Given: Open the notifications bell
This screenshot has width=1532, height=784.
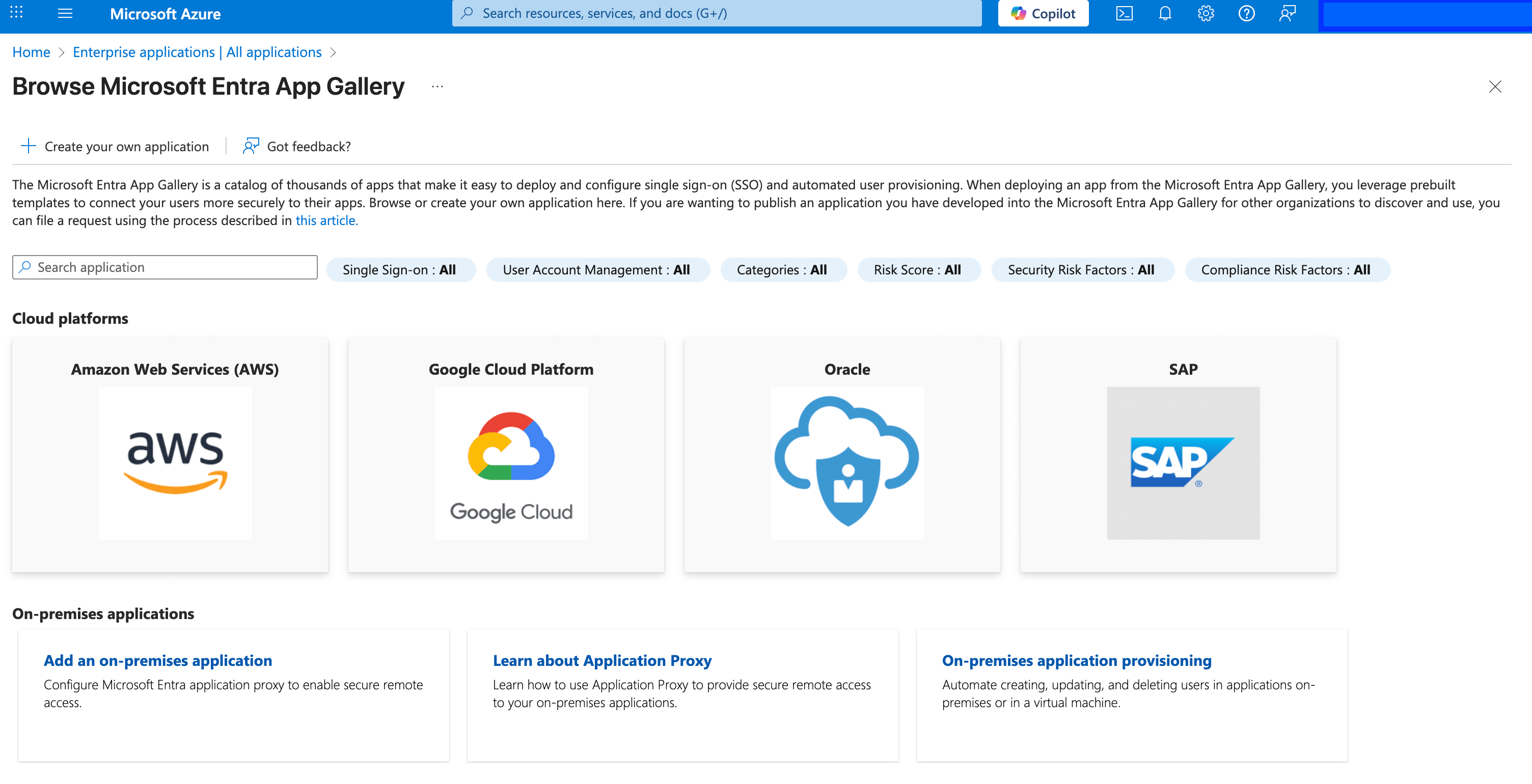Looking at the screenshot, I should pyautogui.click(x=1164, y=14).
